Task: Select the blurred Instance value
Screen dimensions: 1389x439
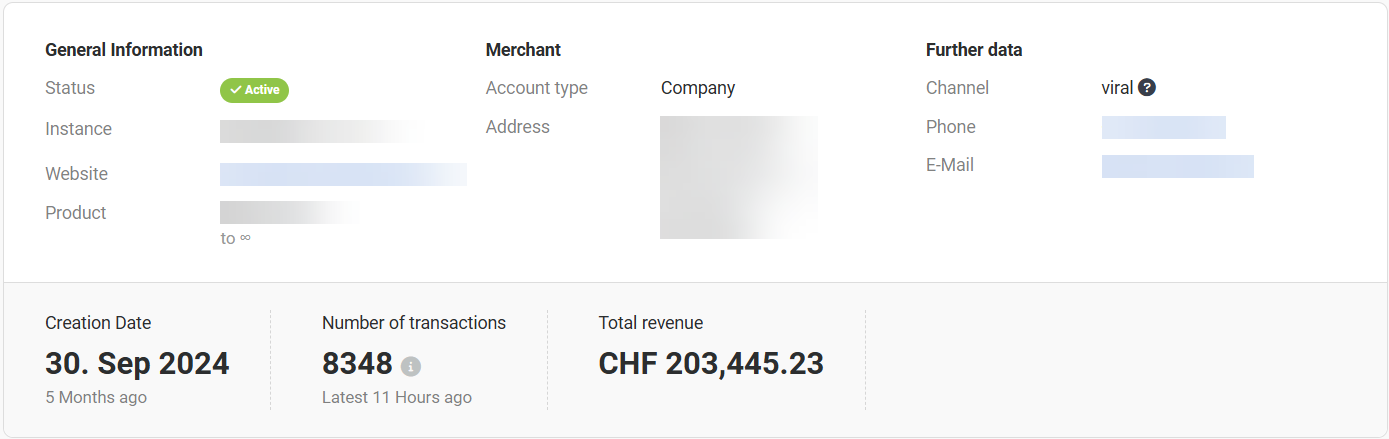Action: 320,131
